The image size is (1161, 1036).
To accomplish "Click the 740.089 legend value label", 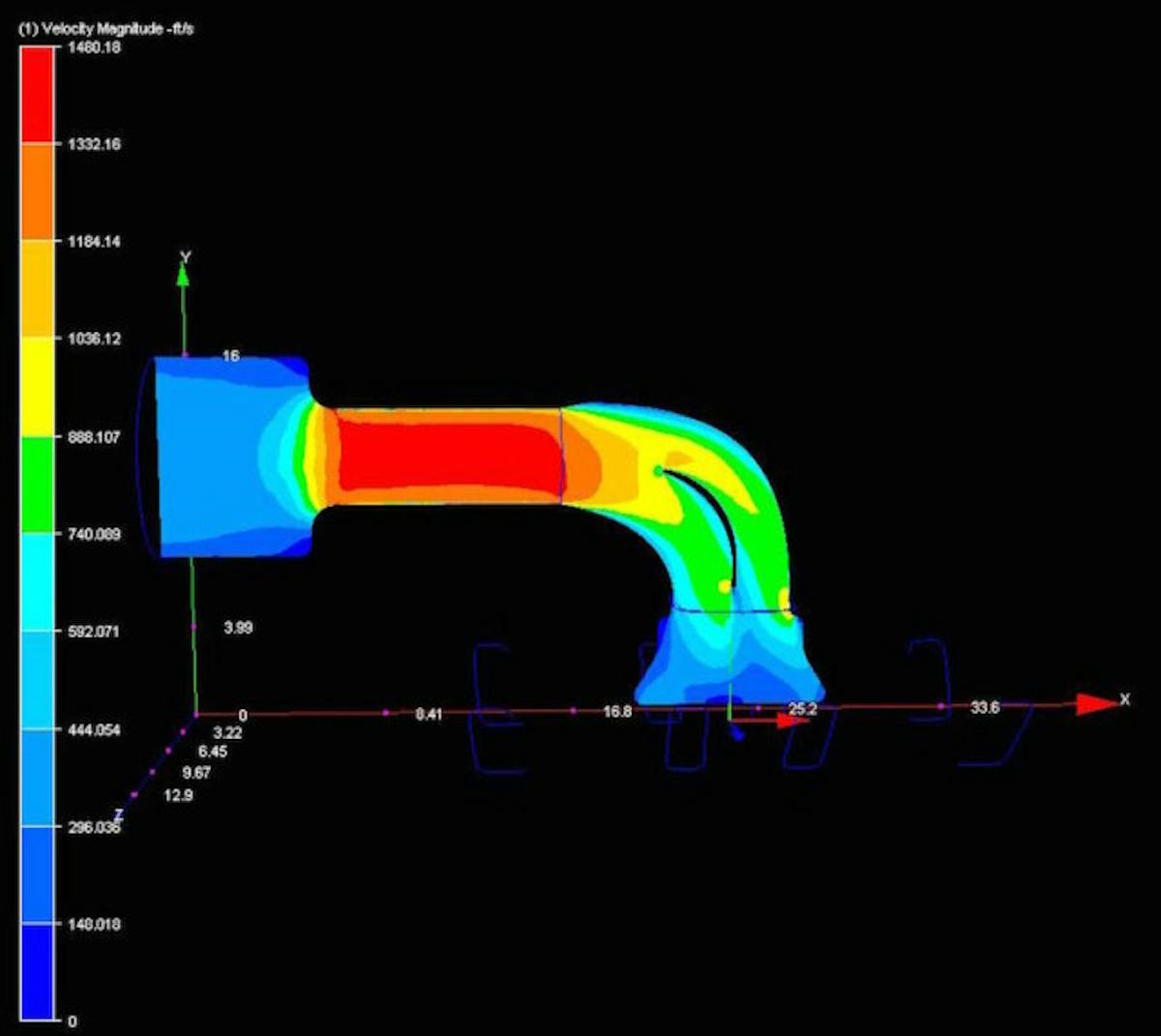I will pyautogui.click(x=95, y=534).
